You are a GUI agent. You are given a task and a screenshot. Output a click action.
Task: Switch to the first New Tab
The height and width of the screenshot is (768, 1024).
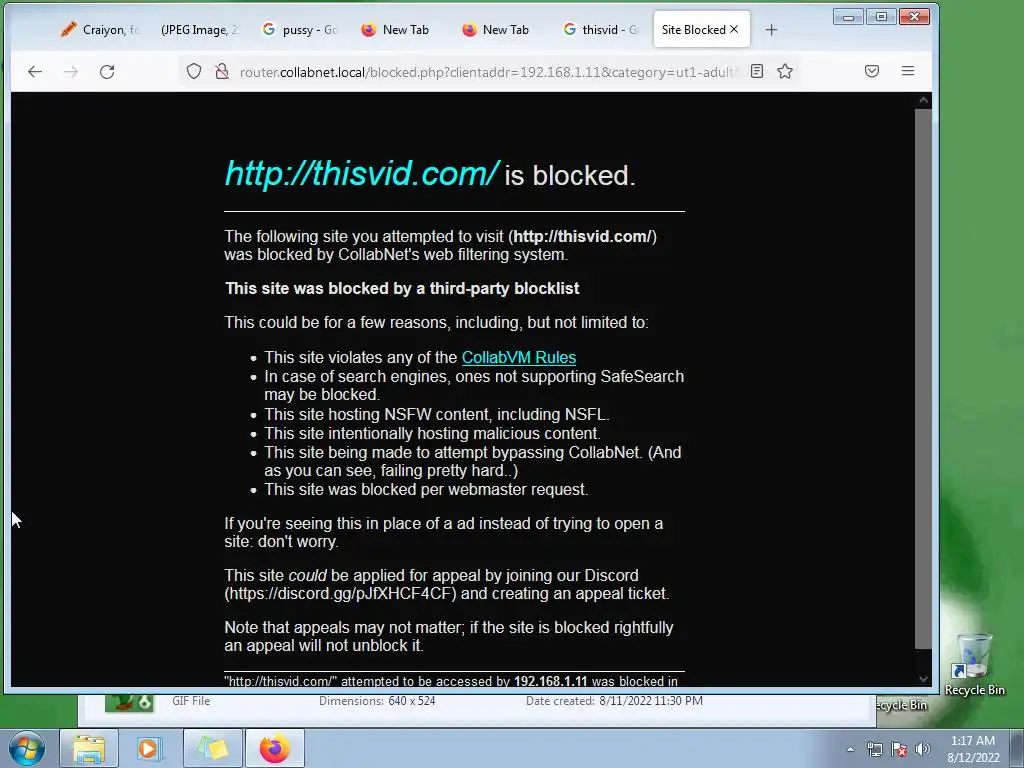point(396,30)
